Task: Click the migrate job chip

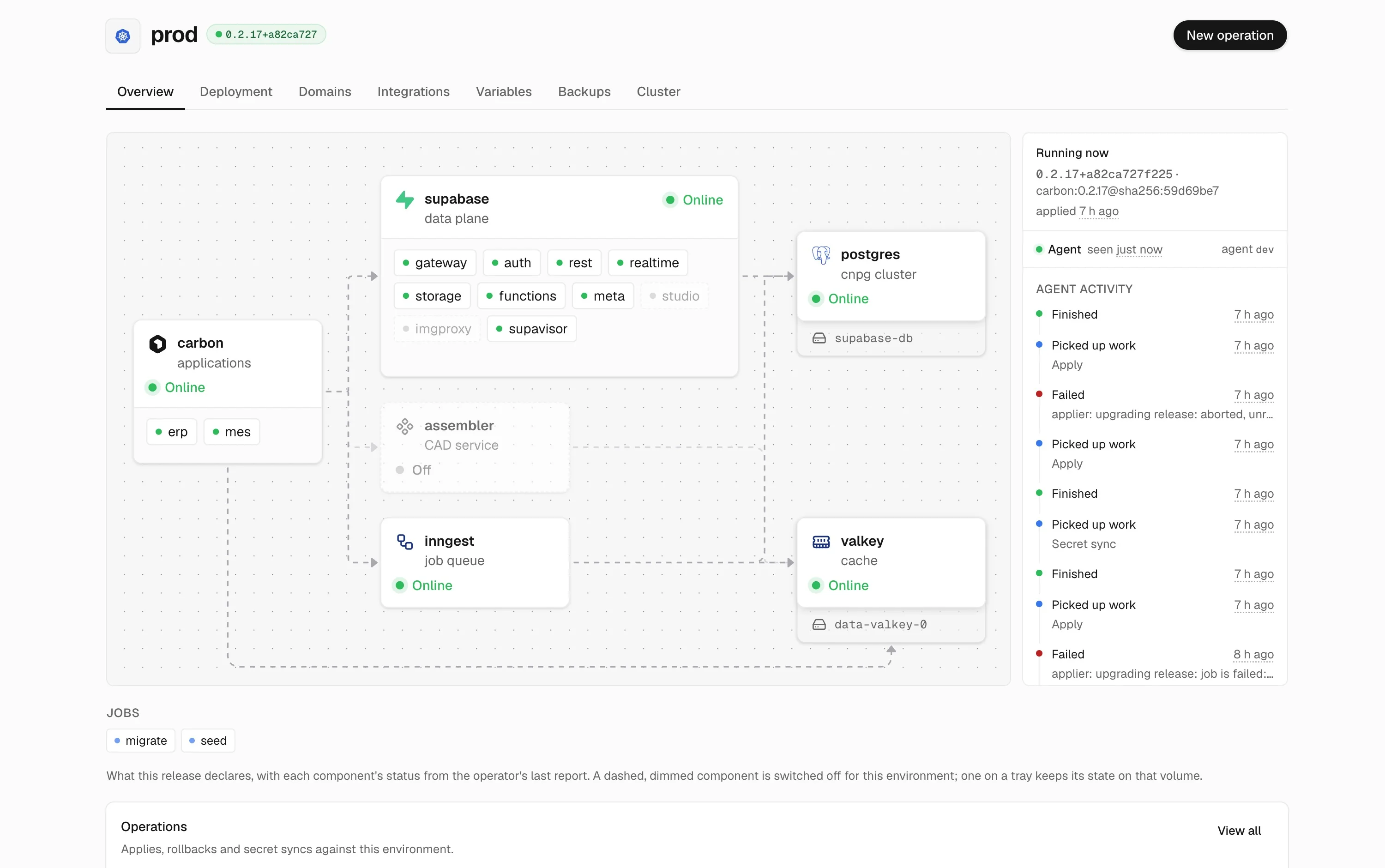Action: pyautogui.click(x=141, y=741)
